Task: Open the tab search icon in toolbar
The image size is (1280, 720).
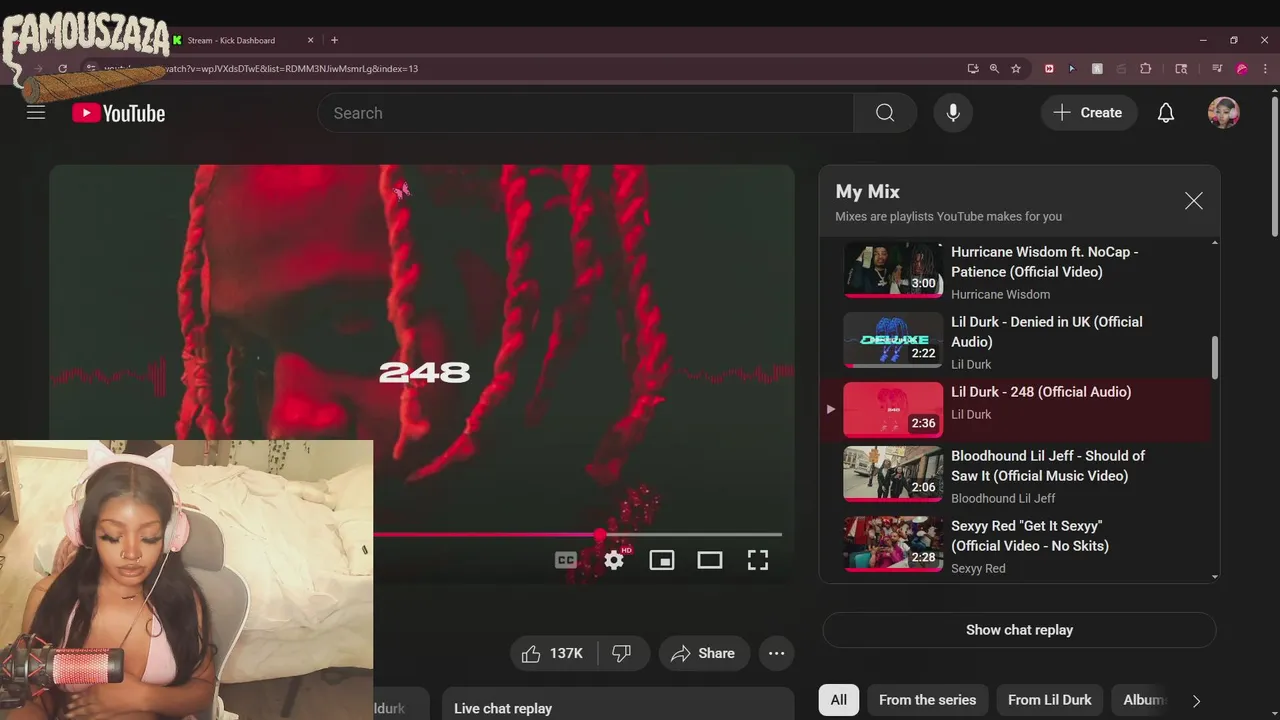Action: coord(1181,69)
